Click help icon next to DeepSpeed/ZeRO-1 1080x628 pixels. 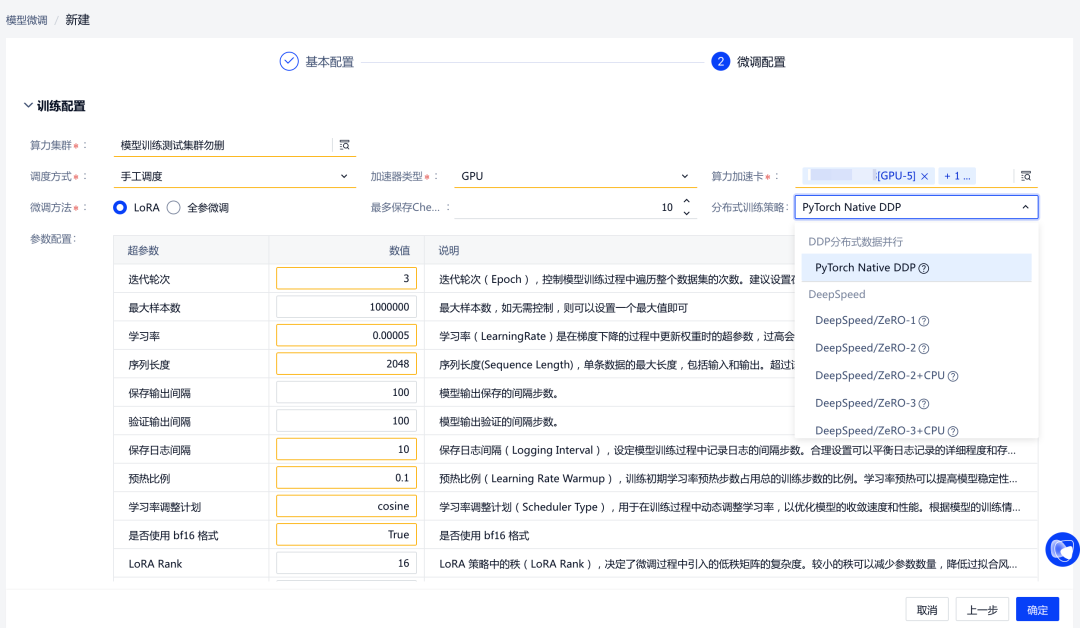(x=924, y=321)
